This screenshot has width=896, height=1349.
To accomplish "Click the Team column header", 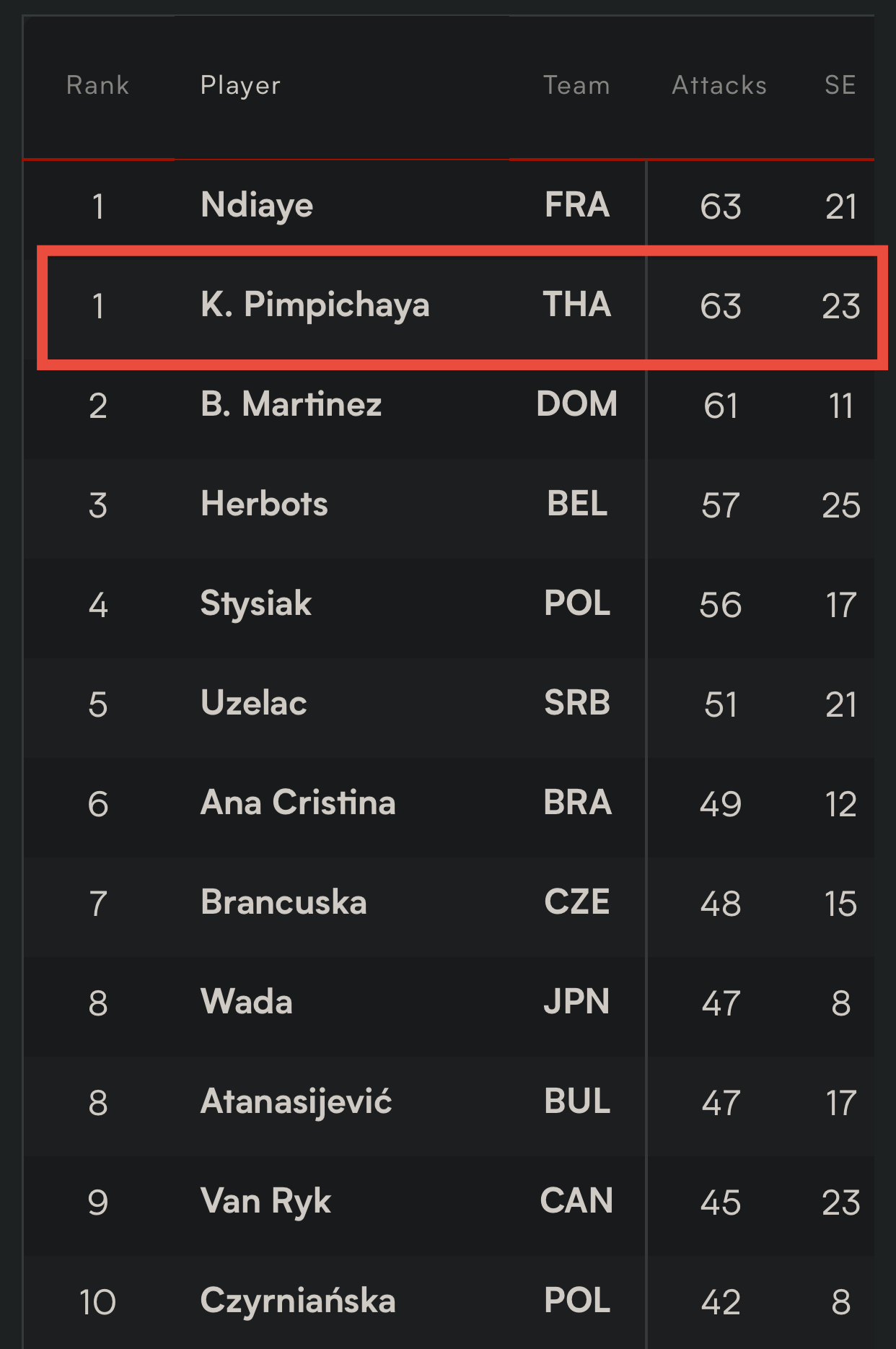I will pos(576,85).
